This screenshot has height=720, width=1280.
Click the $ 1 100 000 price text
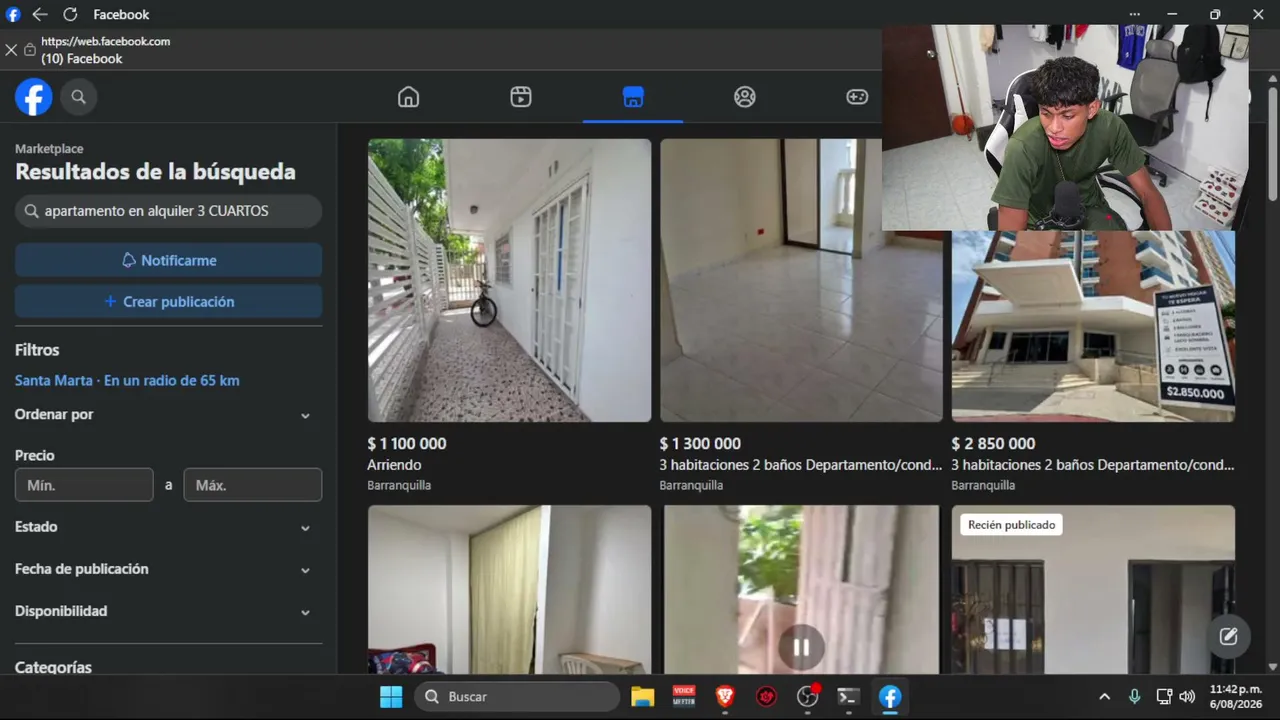pyautogui.click(x=407, y=444)
